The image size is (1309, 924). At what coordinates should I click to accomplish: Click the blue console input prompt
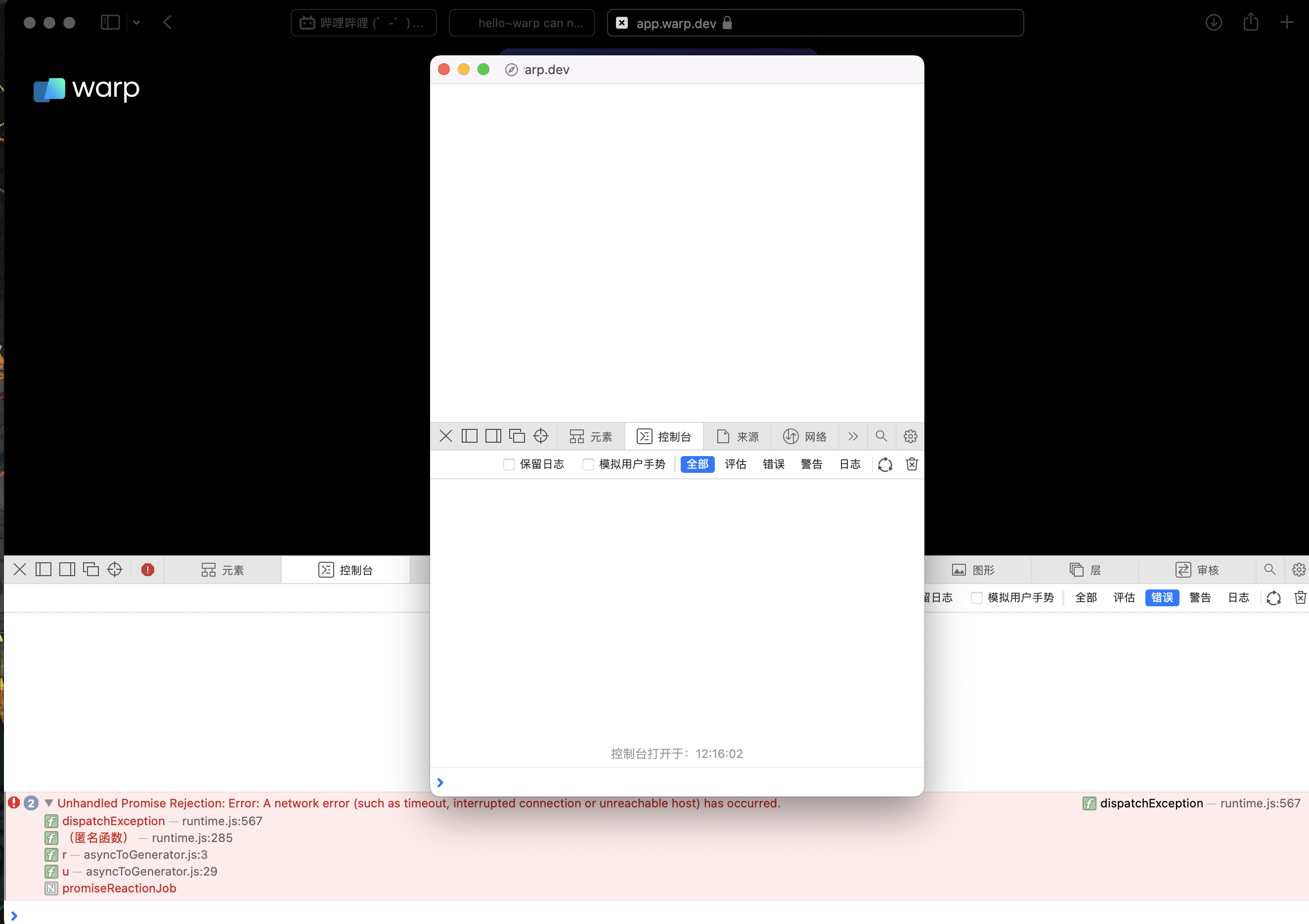(x=439, y=782)
